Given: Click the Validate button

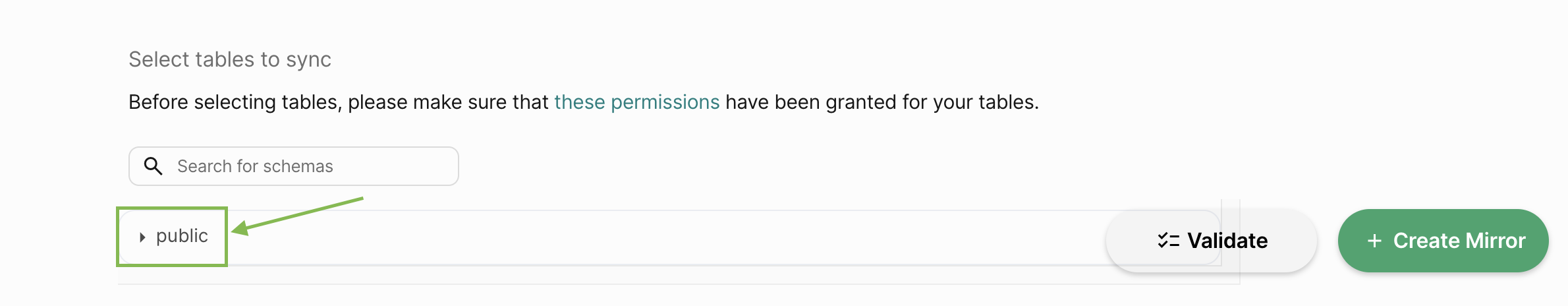Looking at the screenshot, I should click(1211, 241).
